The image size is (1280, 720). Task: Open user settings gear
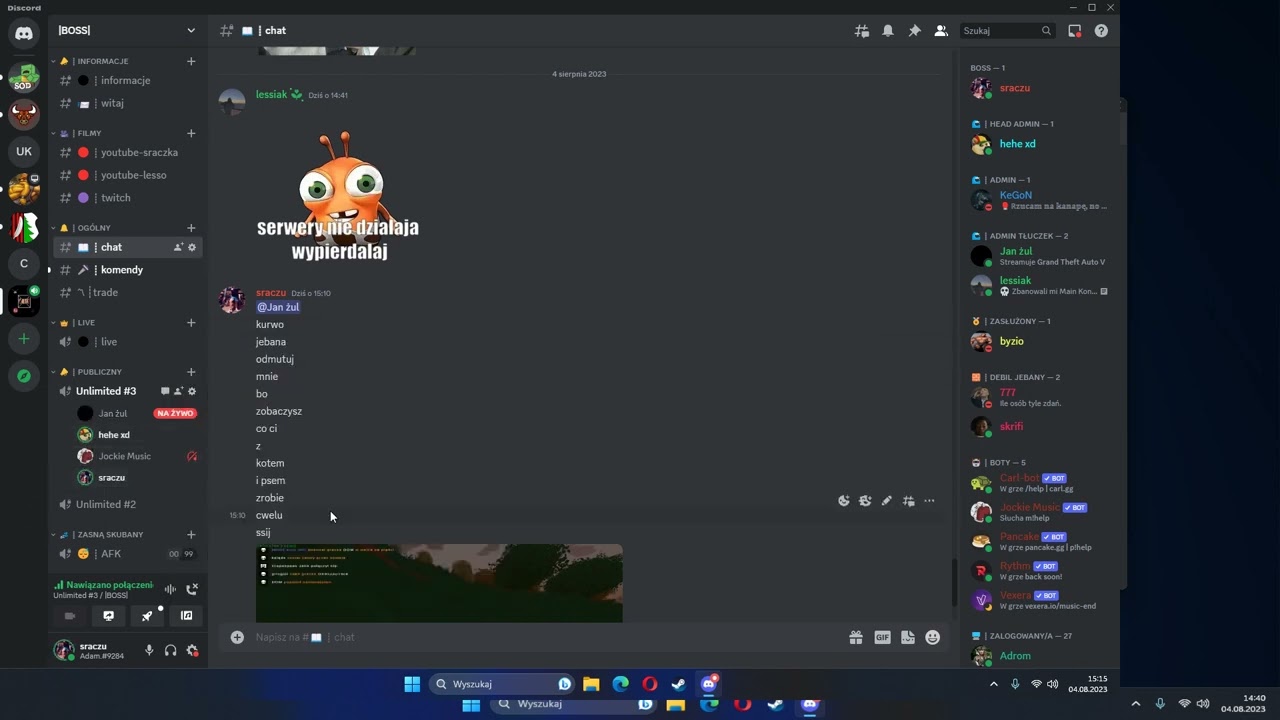click(192, 651)
